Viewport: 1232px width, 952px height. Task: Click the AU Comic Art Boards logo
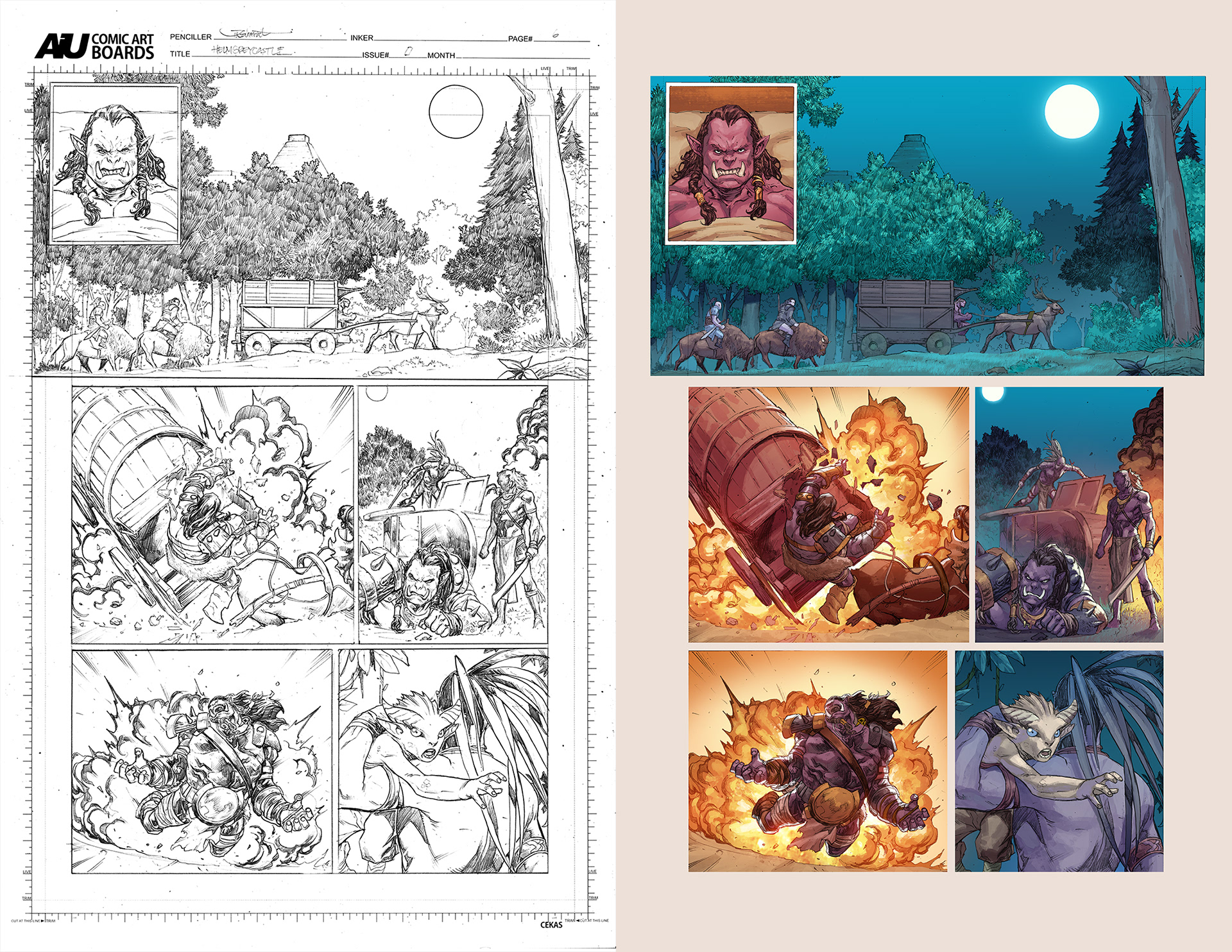click(94, 46)
